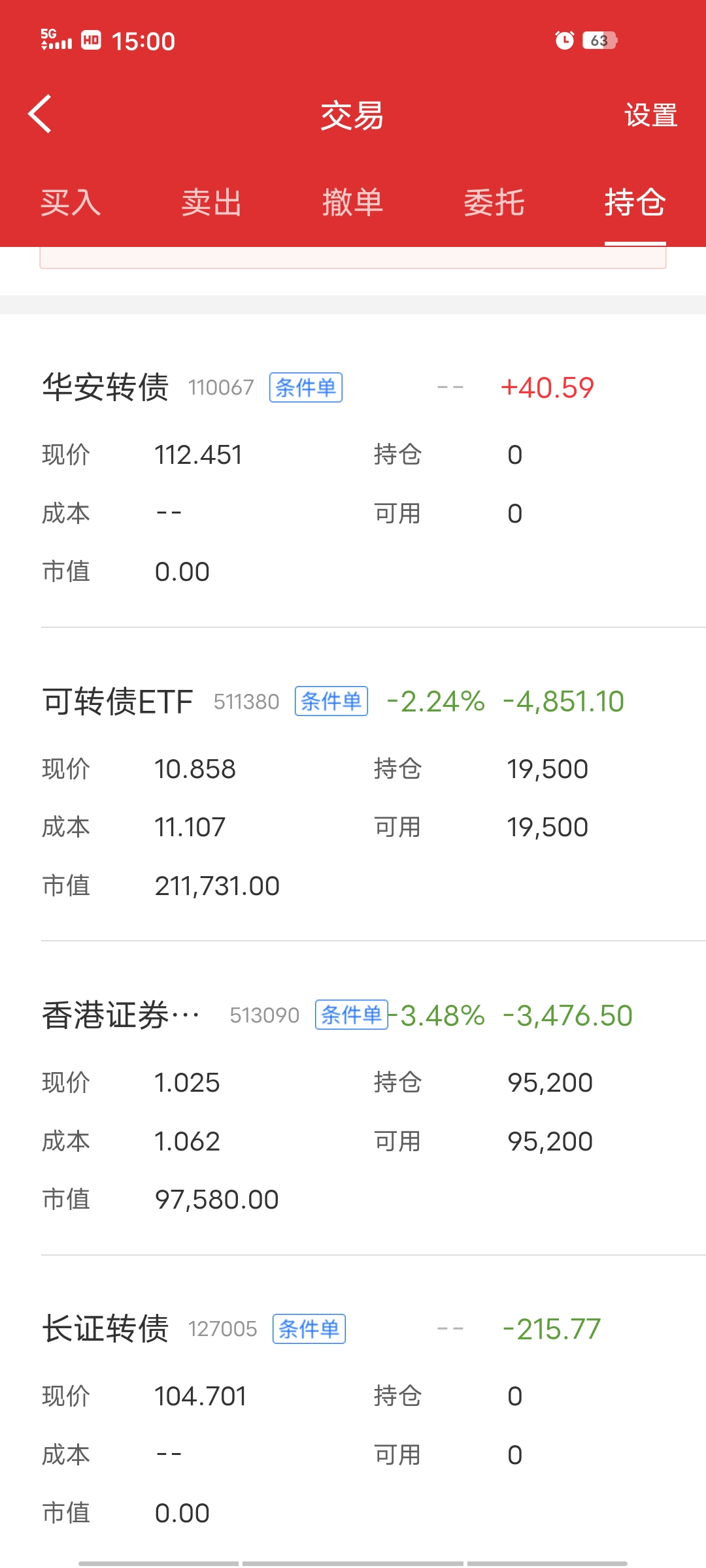The width and height of the screenshot is (706, 1568).
Task: Tap 可转债ETF loss amount -4,851.10
Action: (x=563, y=702)
